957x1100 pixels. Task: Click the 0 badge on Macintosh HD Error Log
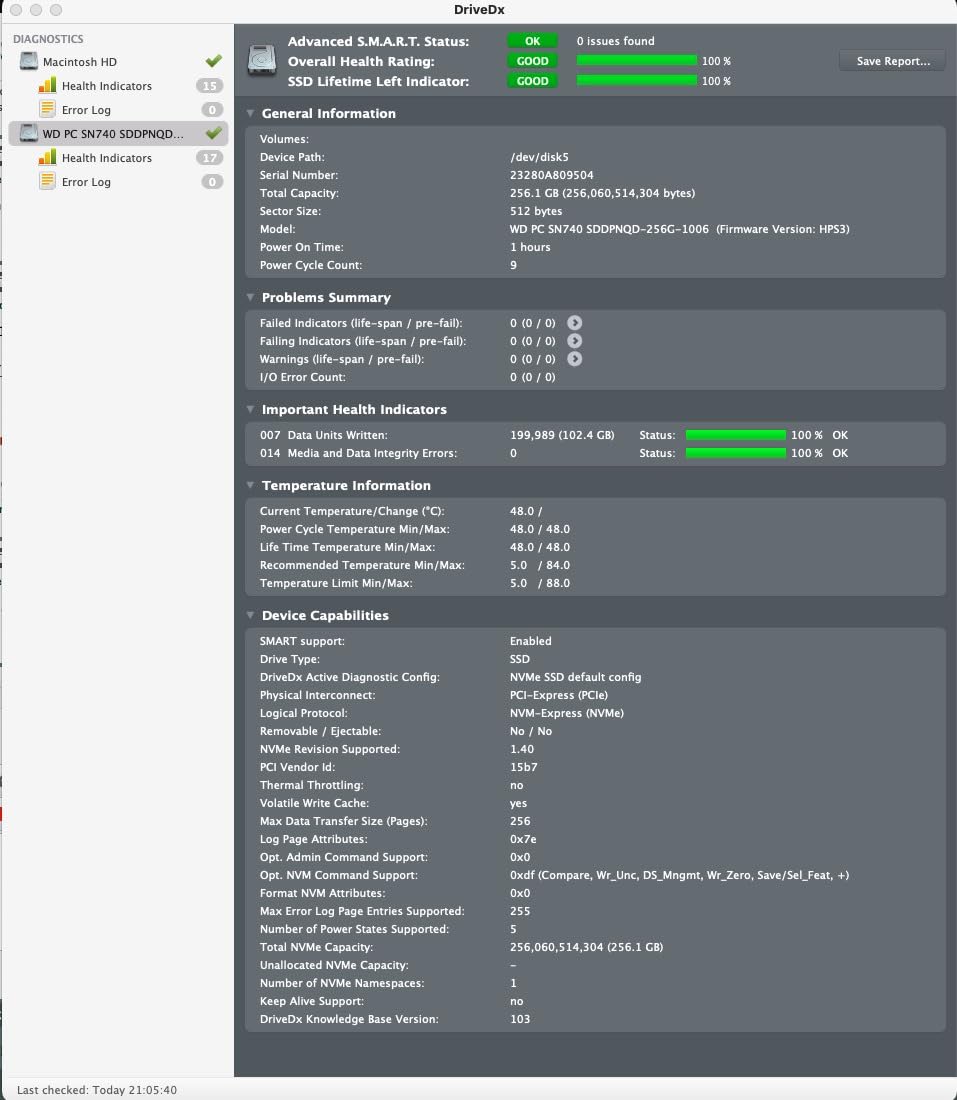[212, 109]
